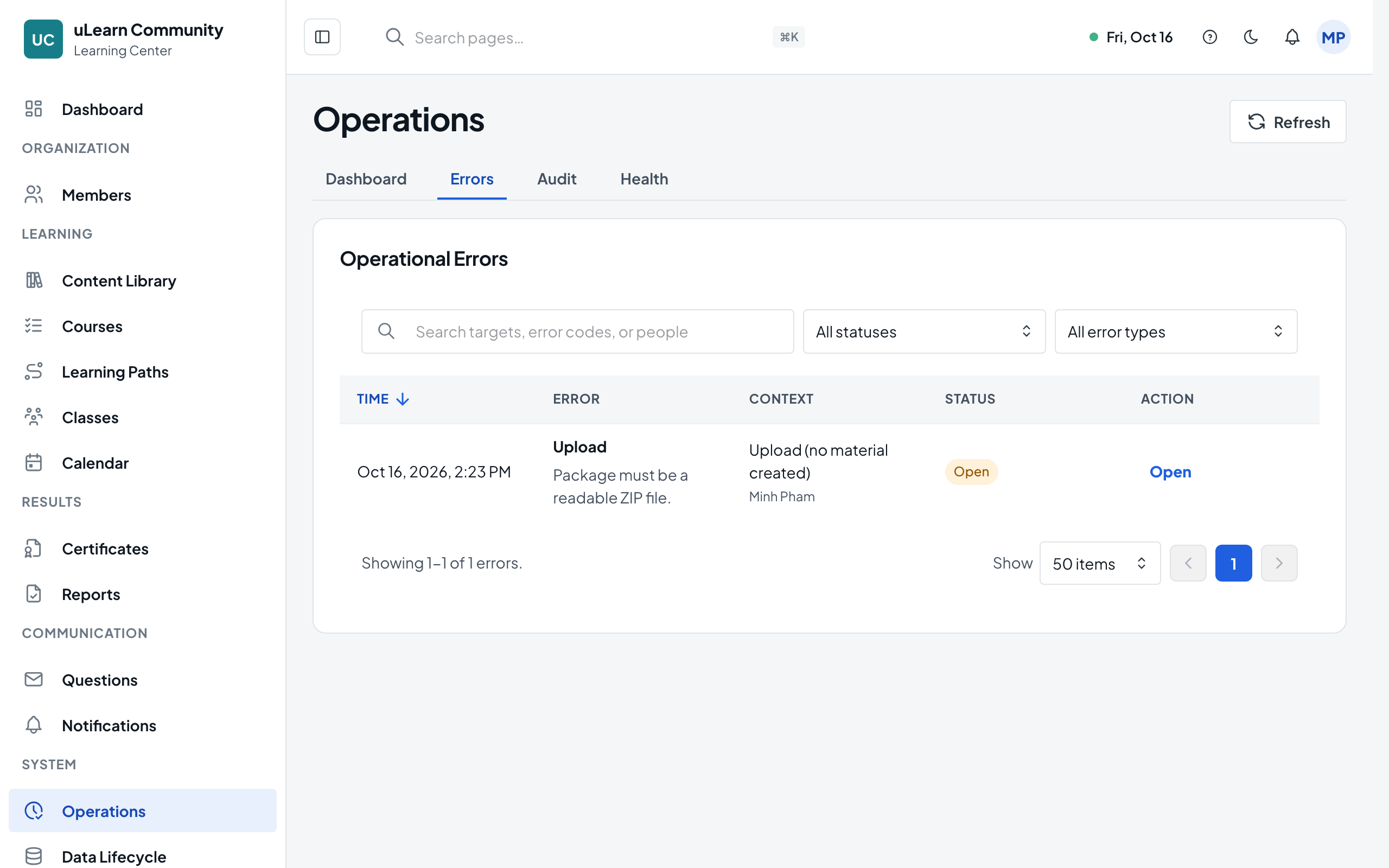
Task: Focus the Search pages field
Action: coord(594,37)
